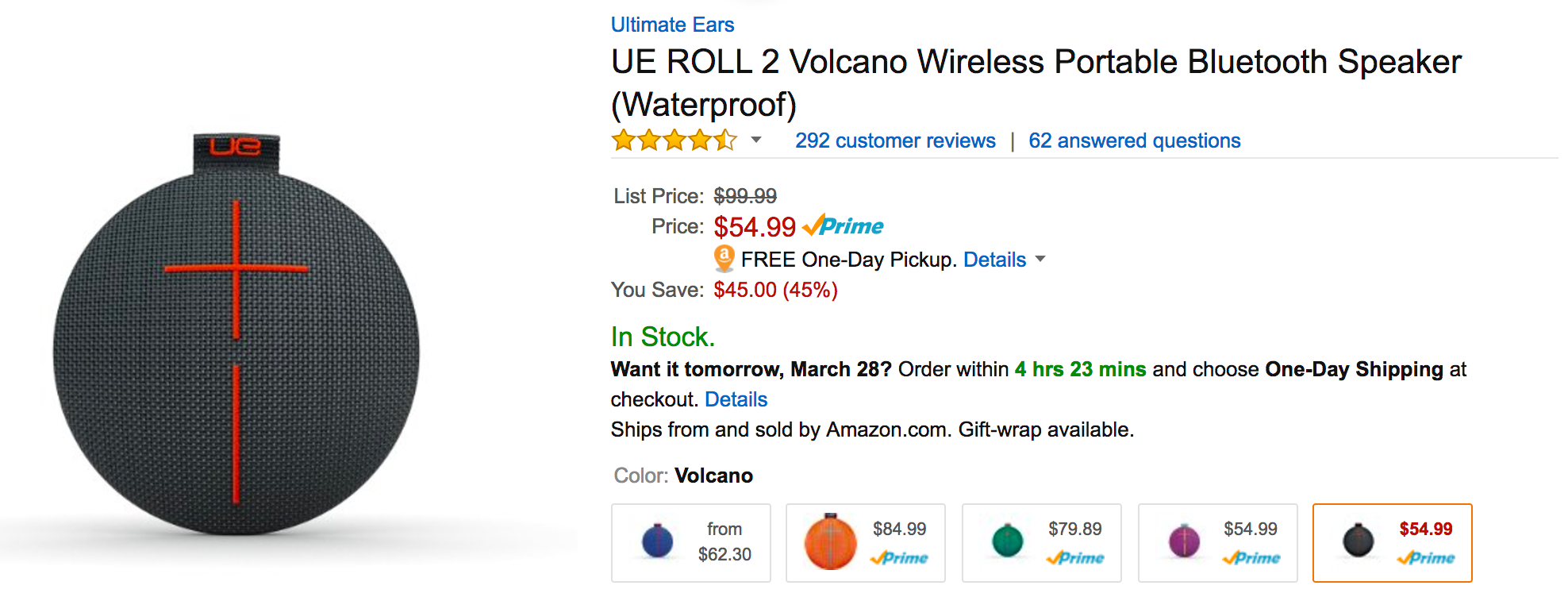The image size is (1568, 597).
Task: Click the Prime logo beside the price
Action: pyautogui.click(x=844, y=226)
